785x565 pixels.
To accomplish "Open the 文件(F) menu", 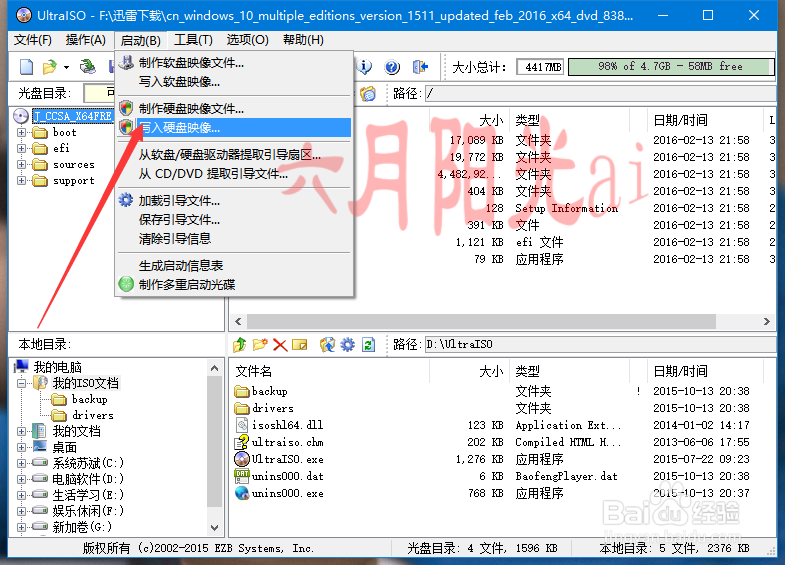I will pyautogui.click(x=33, y=40).
